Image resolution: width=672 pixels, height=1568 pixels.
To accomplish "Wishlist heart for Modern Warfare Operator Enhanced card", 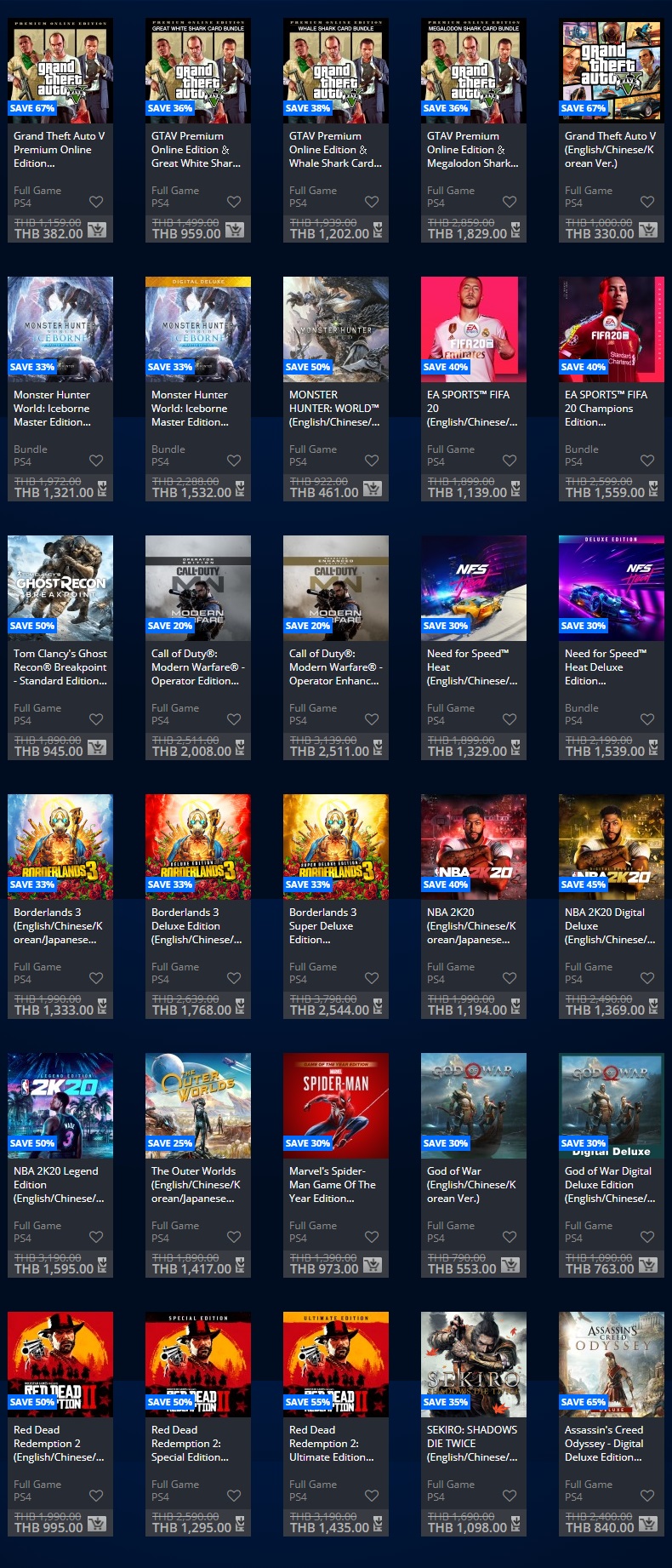I will click(372, 719).
